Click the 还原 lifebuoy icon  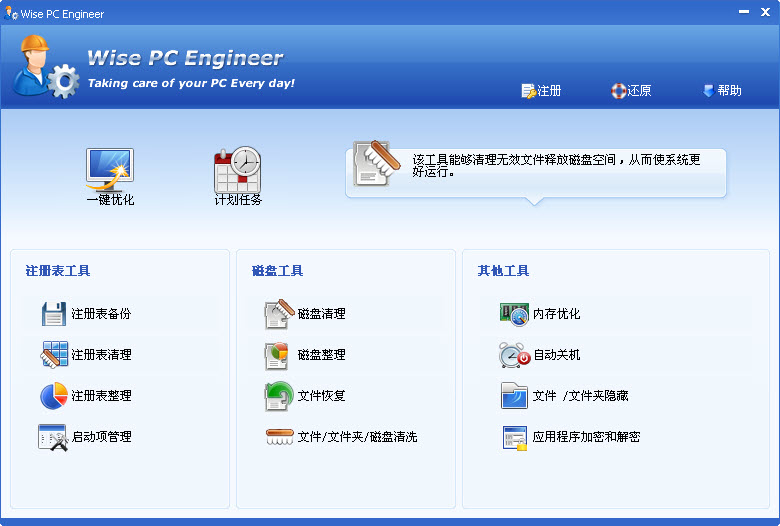(x=618, y=91)
